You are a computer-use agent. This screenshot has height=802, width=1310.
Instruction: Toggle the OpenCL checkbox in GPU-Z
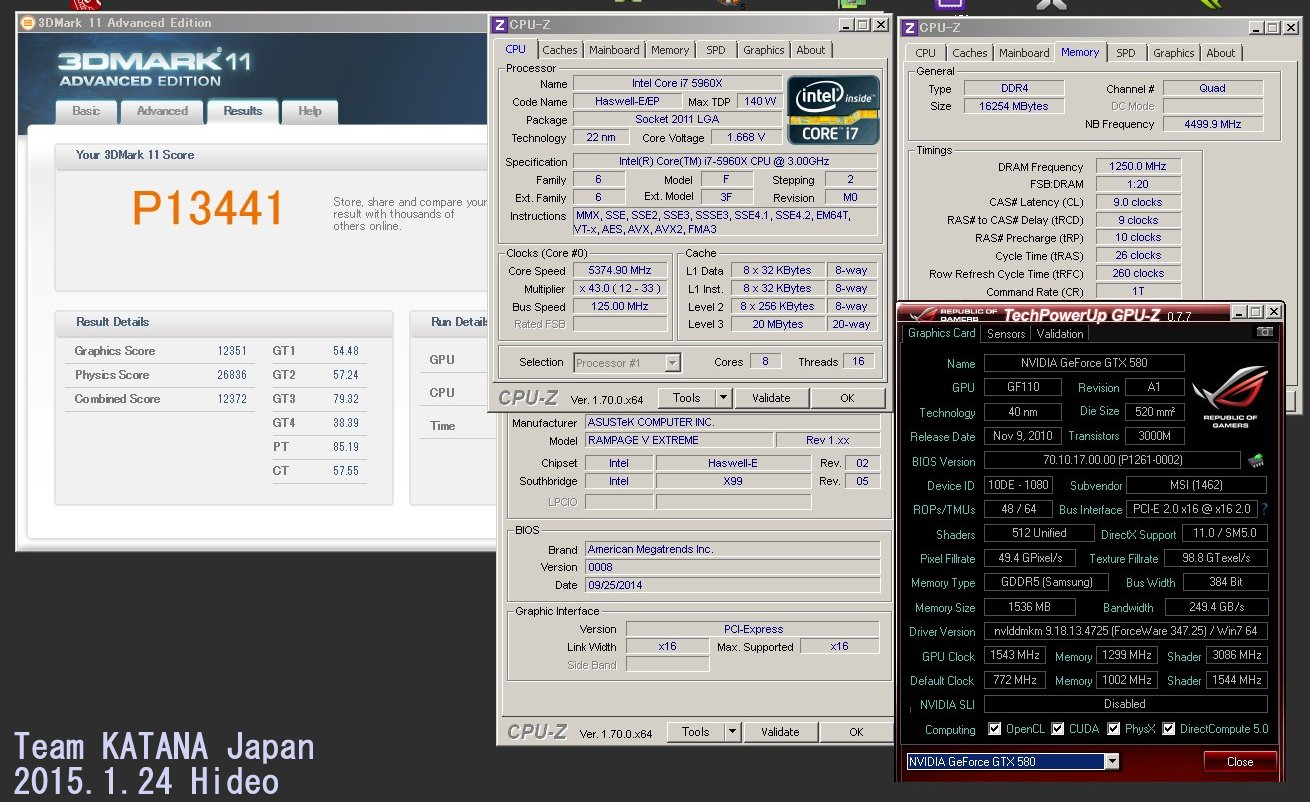994,729
